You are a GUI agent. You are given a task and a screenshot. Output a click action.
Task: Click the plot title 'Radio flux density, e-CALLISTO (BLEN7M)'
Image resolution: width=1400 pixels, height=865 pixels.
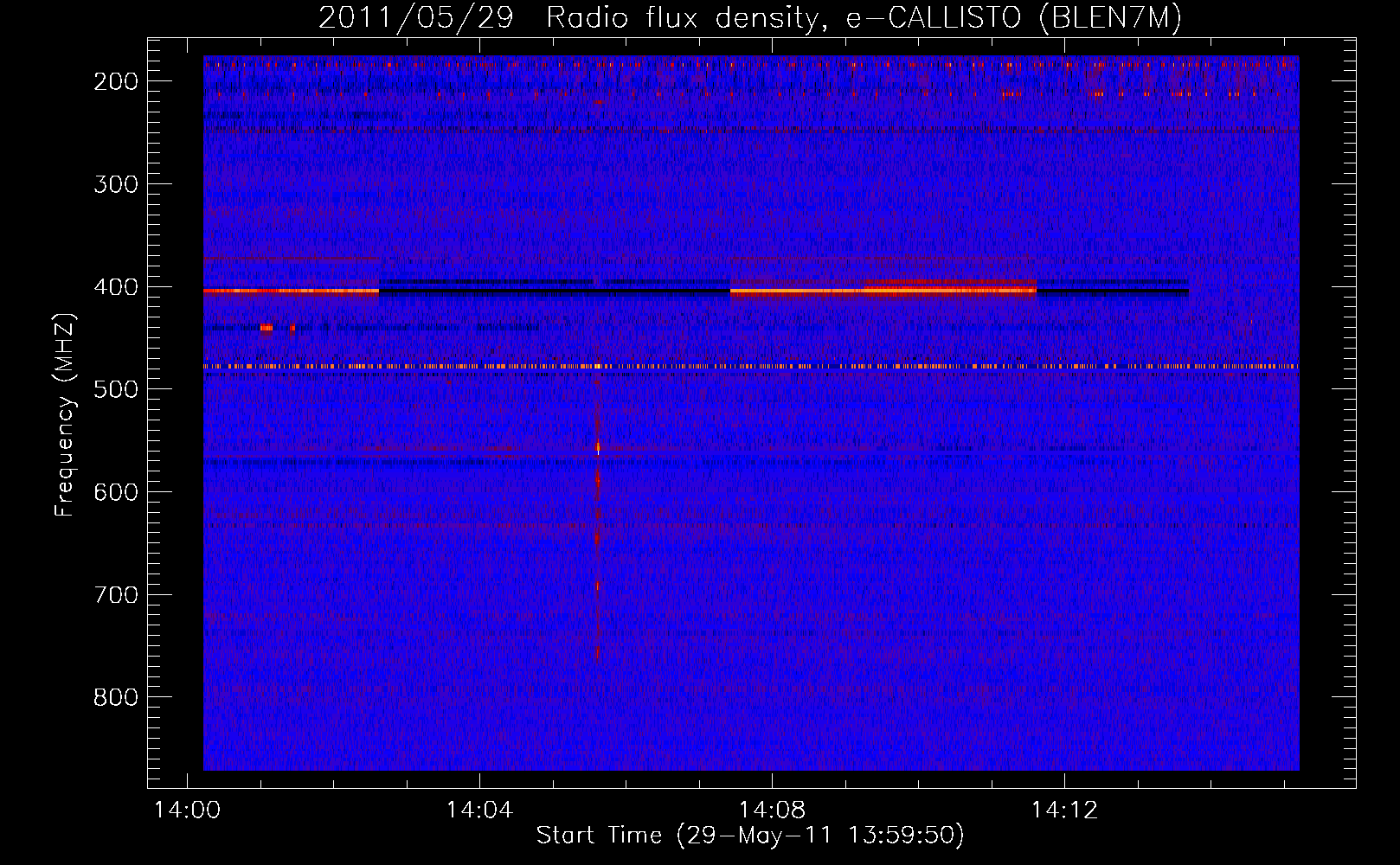864,18
